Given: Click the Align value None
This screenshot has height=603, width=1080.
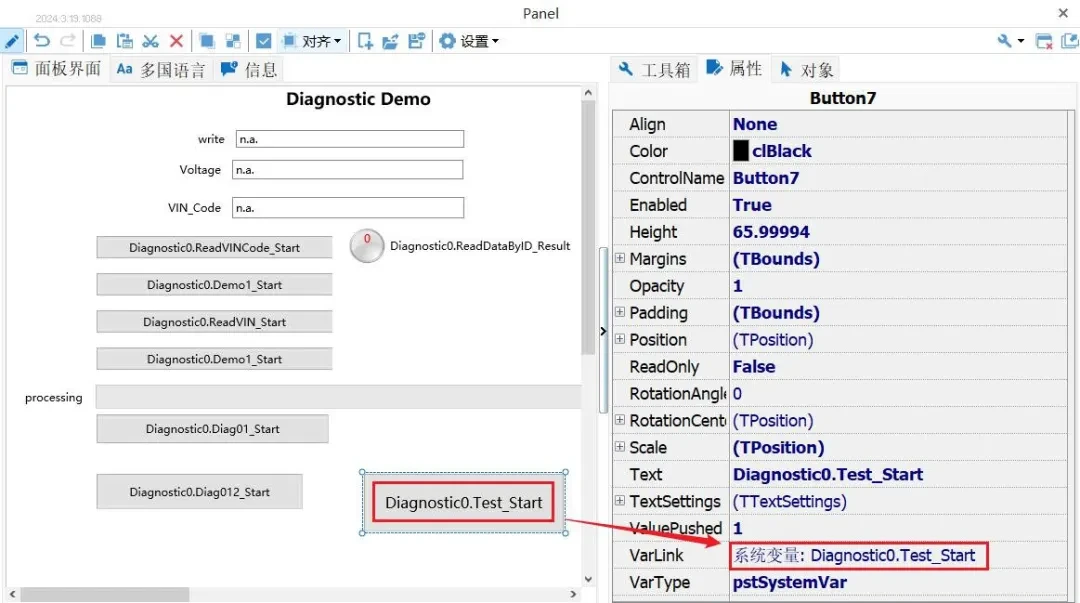Looking at the screenshot, I should click(755, 124).
